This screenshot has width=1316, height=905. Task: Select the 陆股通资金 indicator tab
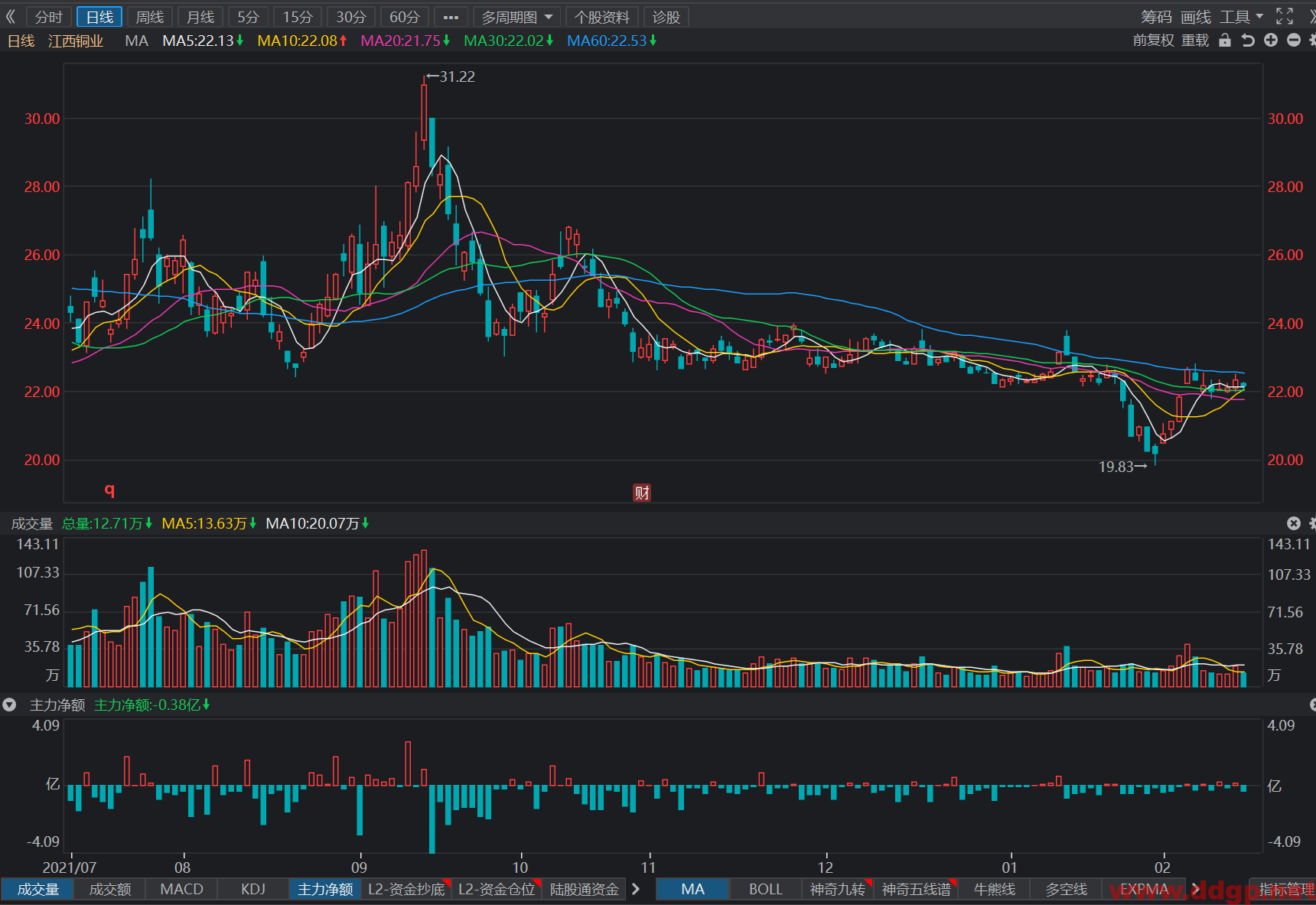click(x=585, y=889)
